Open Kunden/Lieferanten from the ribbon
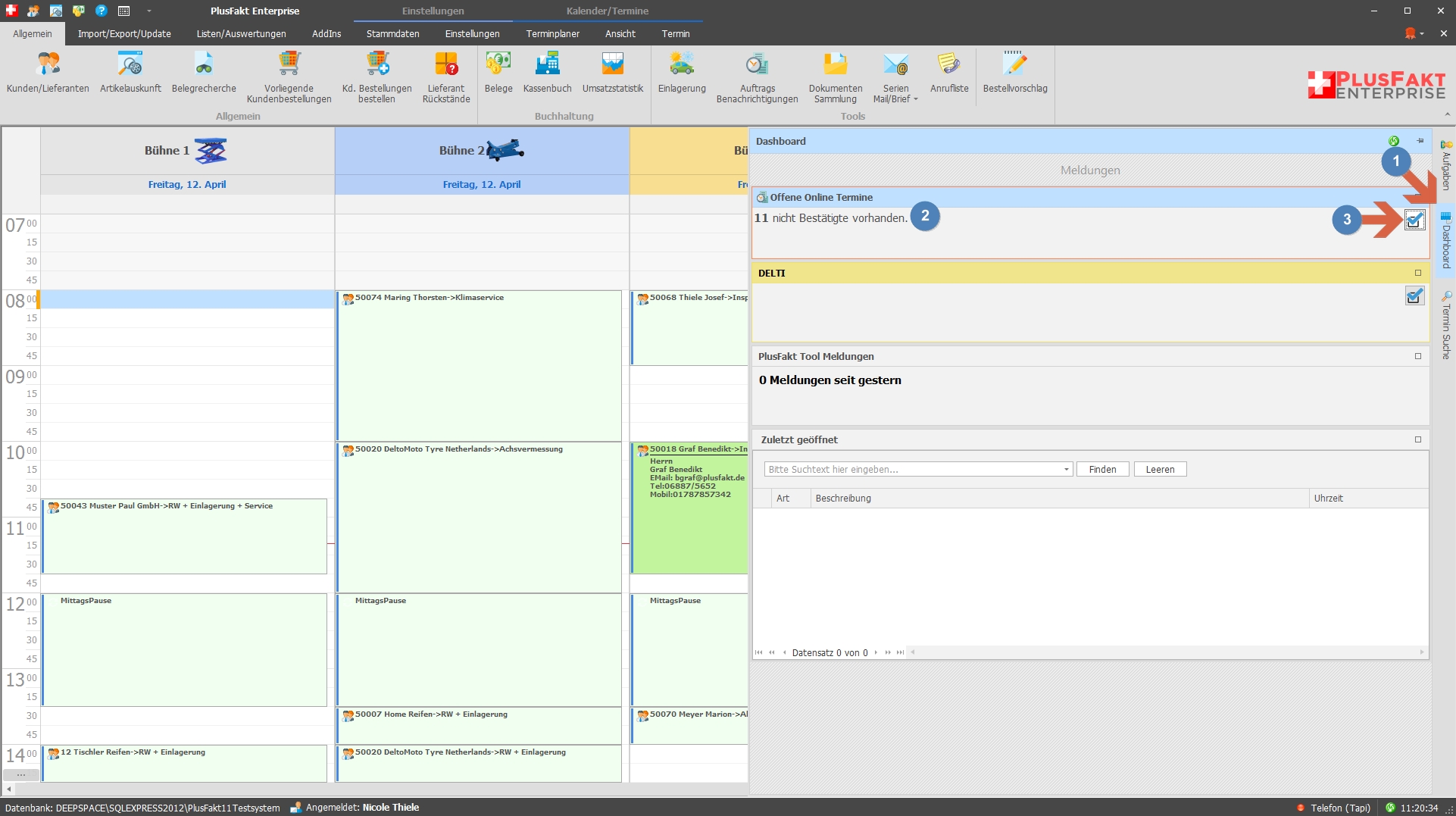 [48, 73]
